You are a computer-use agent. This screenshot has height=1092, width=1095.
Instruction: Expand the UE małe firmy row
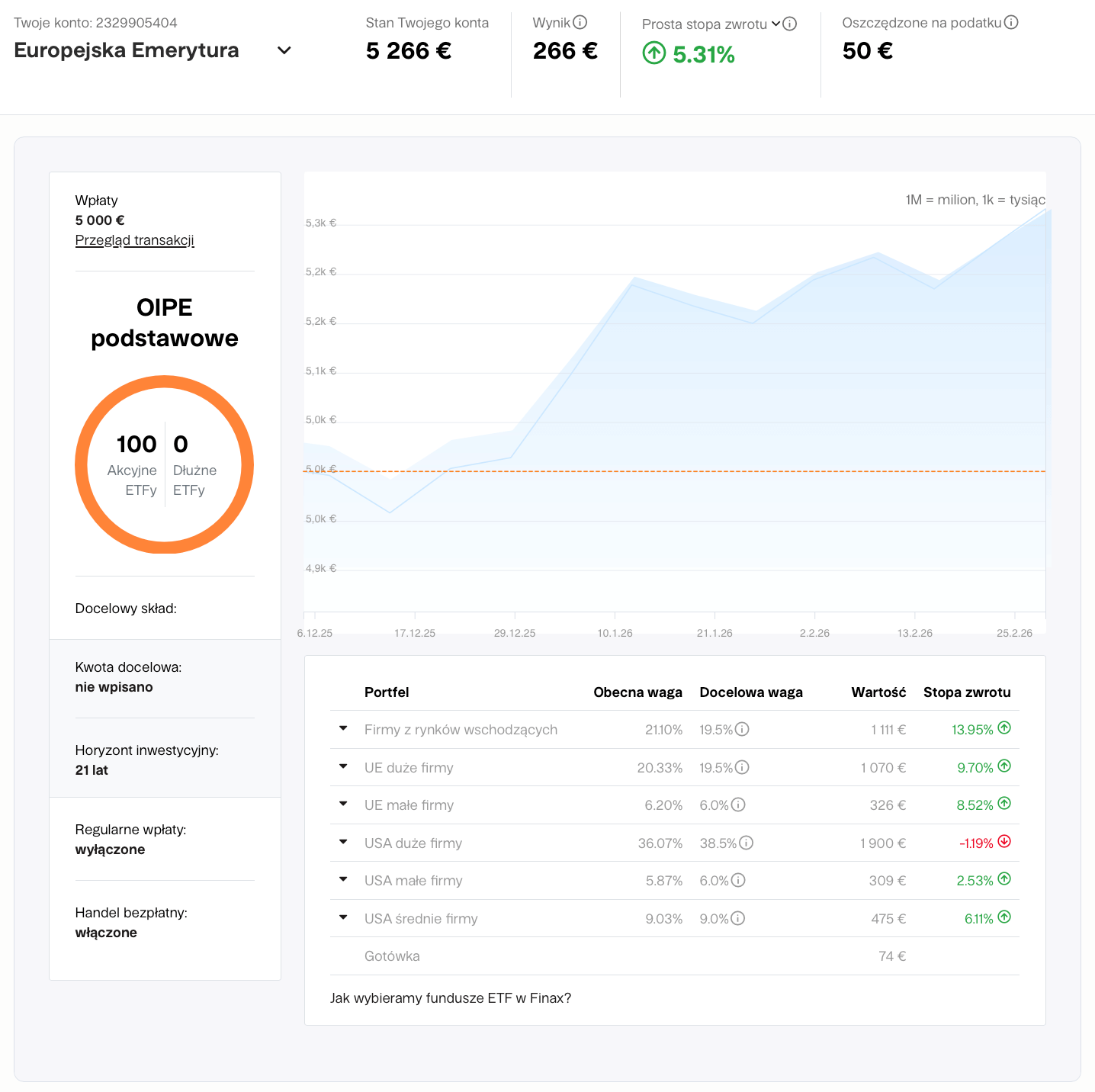[x=343, y=804]
